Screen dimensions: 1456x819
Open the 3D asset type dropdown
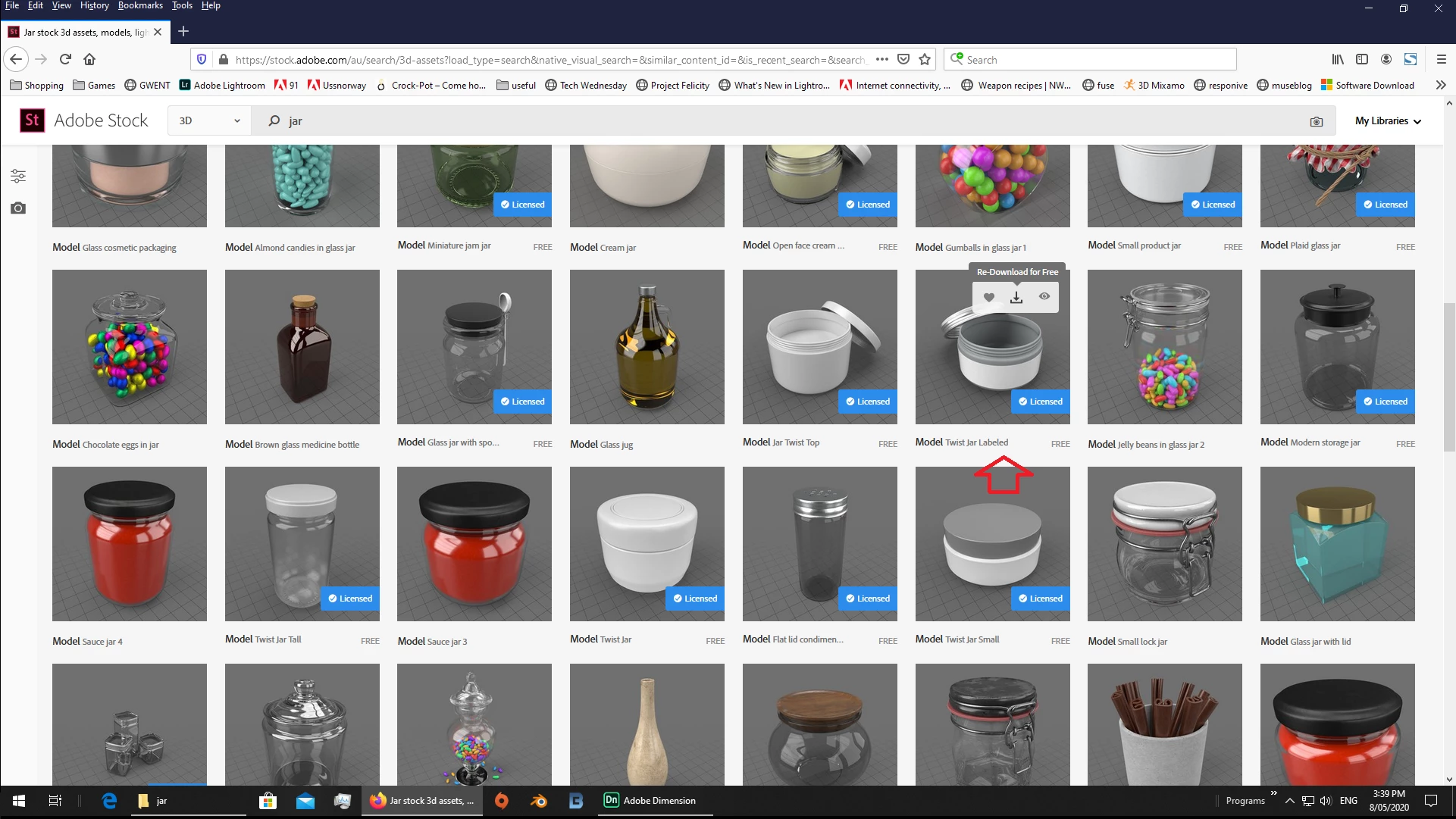pos(209,120)
